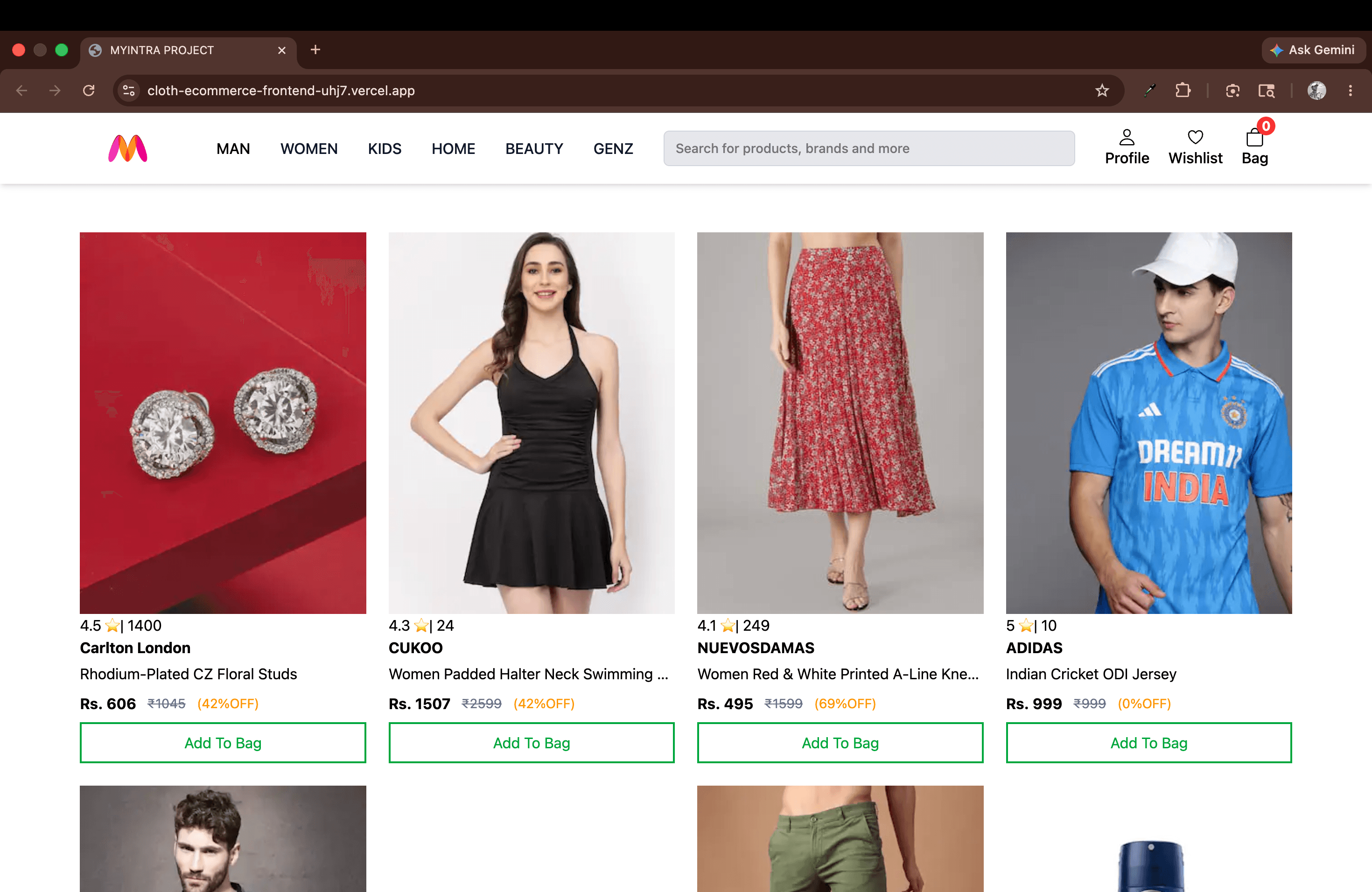Click the bag item count badge
Image resolution: width=1372 pixels, height=892 pixels.
[1265, 125]
